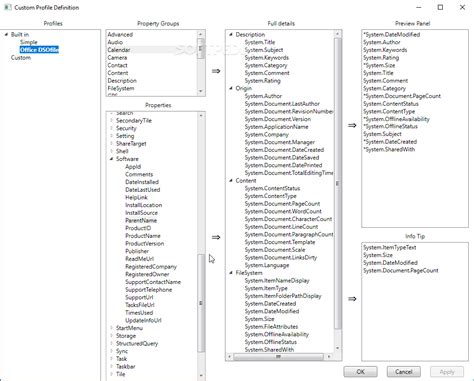Select System.Document.PageCount in Info Tip list

401,270
